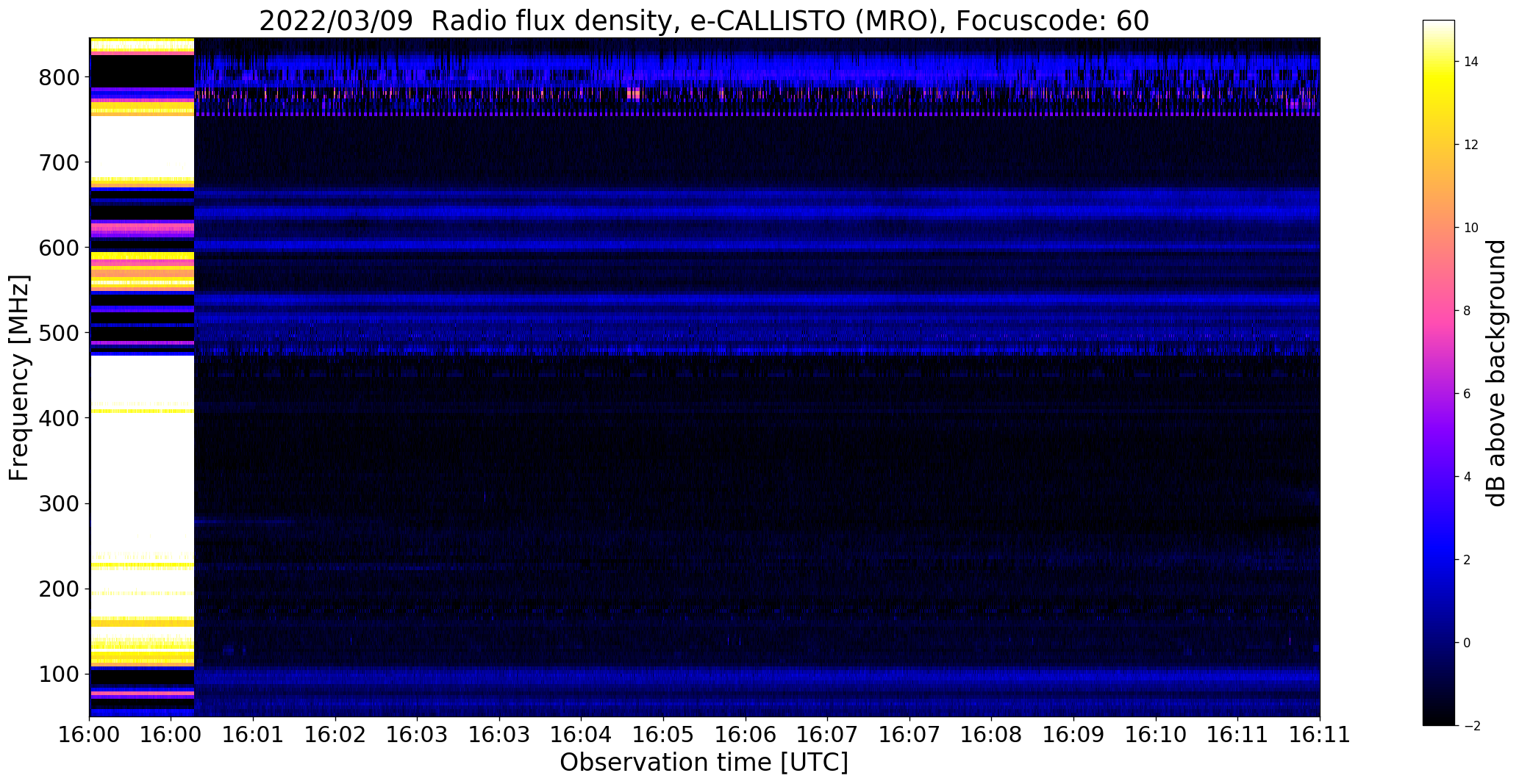Select the 16:08 time tick label
Image resolution: width=1519 pixels, height=784 pixels.
(991, 736)
